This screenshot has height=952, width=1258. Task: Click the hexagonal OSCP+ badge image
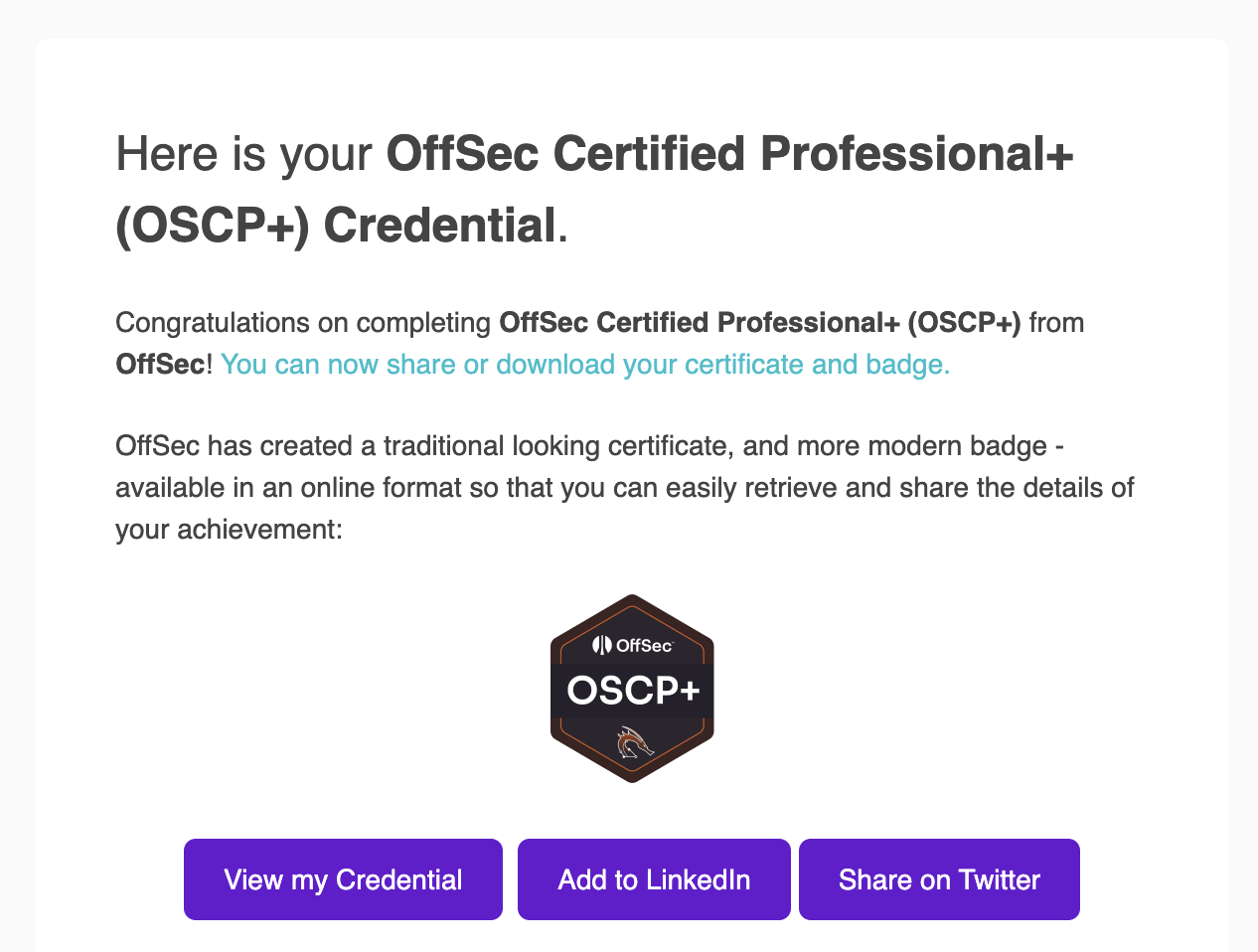pos(632,689)
